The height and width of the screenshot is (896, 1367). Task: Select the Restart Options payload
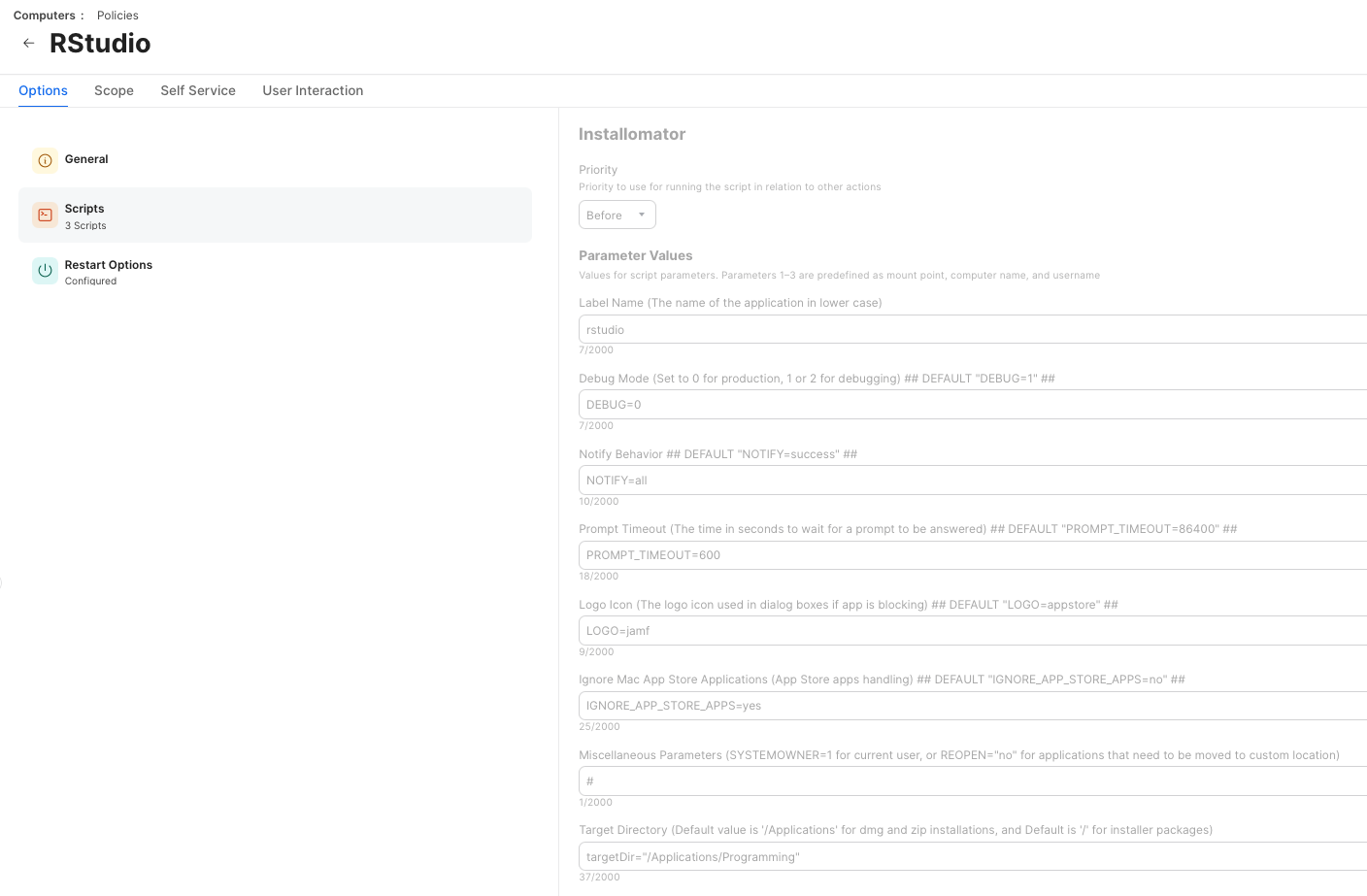pos(275,271)
